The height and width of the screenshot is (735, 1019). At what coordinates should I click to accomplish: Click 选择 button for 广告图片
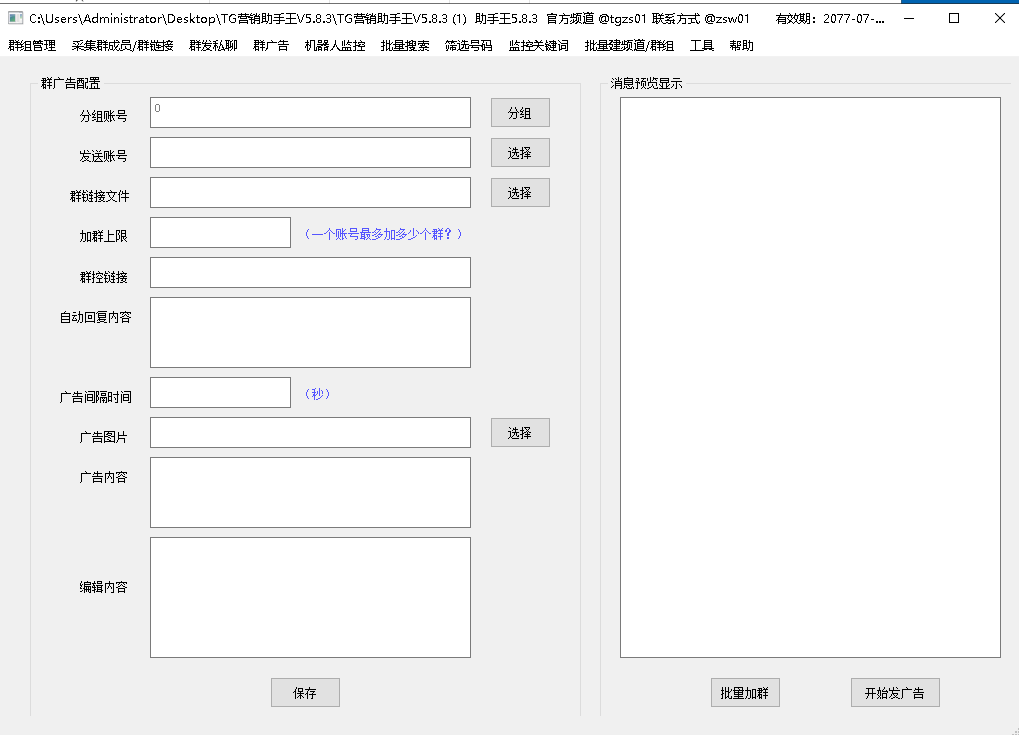519,433
